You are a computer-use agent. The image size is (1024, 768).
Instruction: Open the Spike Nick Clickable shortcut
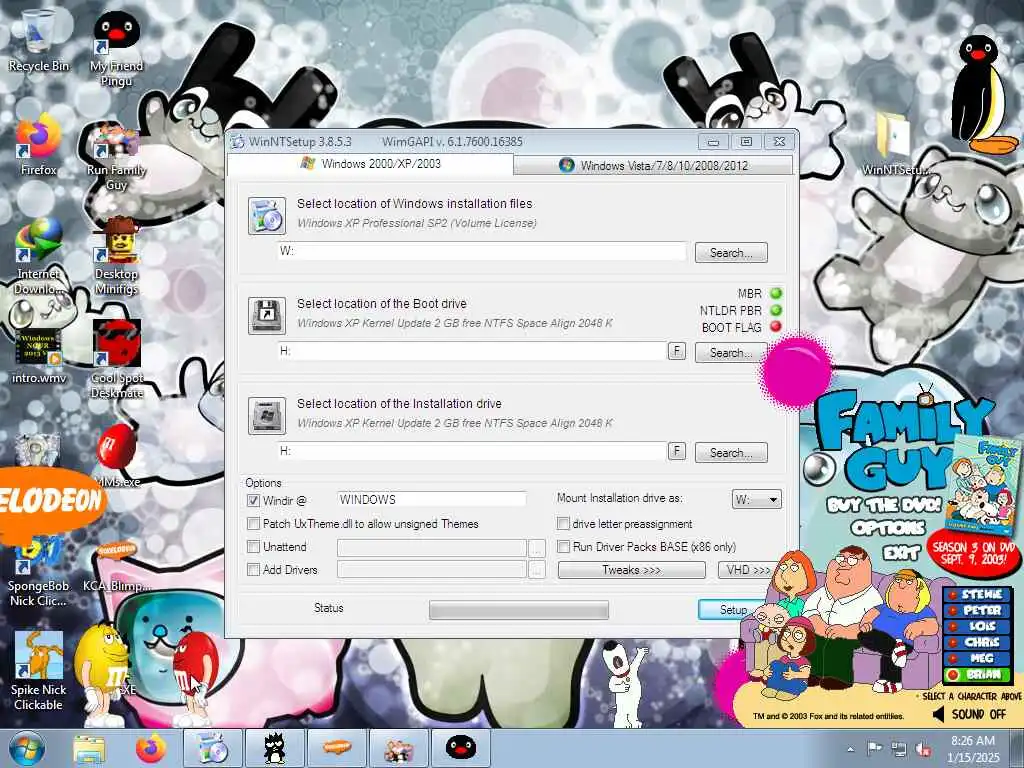tap(39, 671)
